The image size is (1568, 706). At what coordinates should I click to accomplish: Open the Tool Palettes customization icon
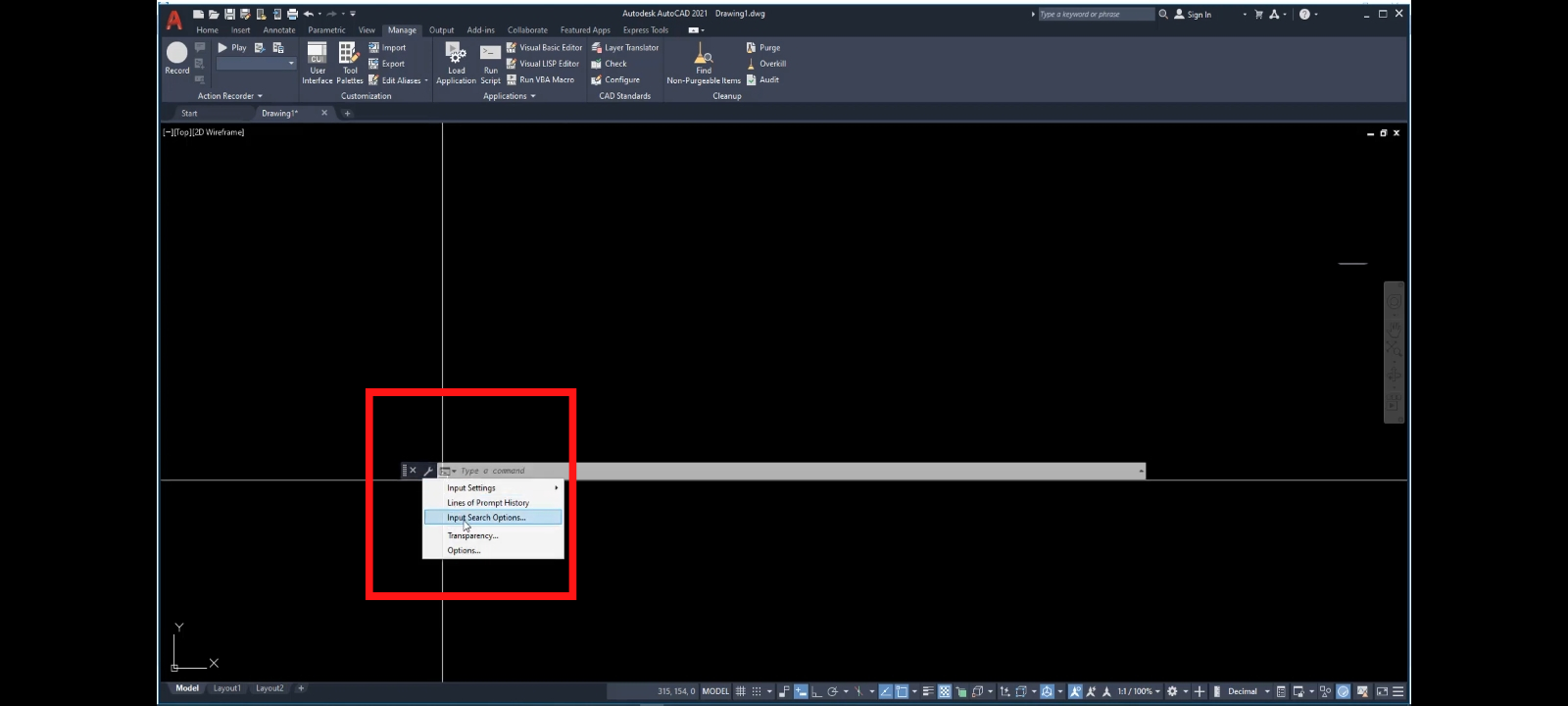(349, 64)
